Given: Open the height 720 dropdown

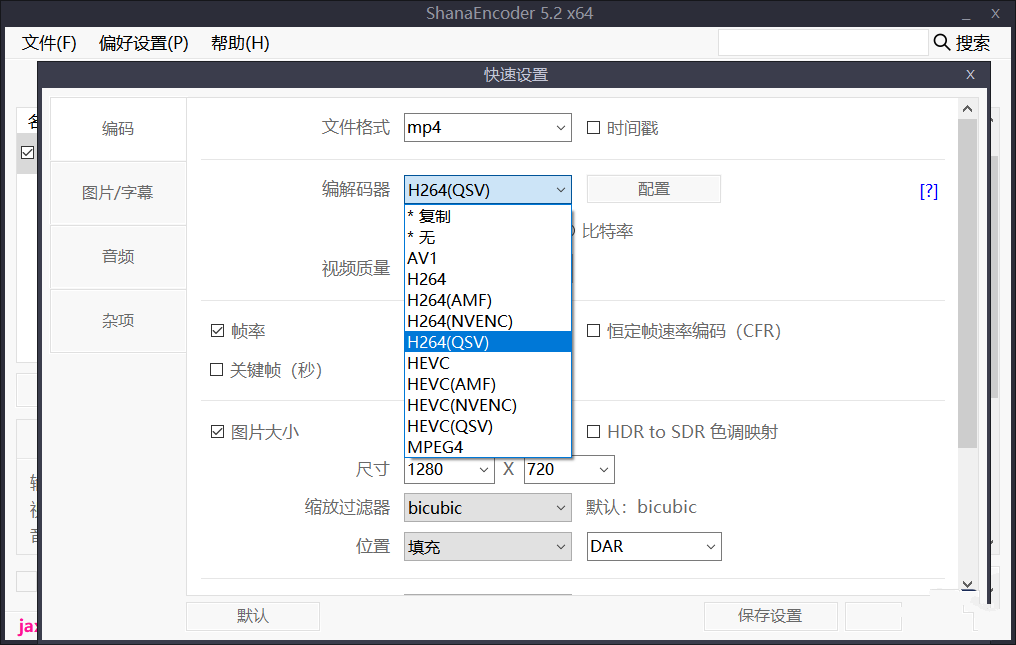Looking at the screenshot, I should 569,469.
